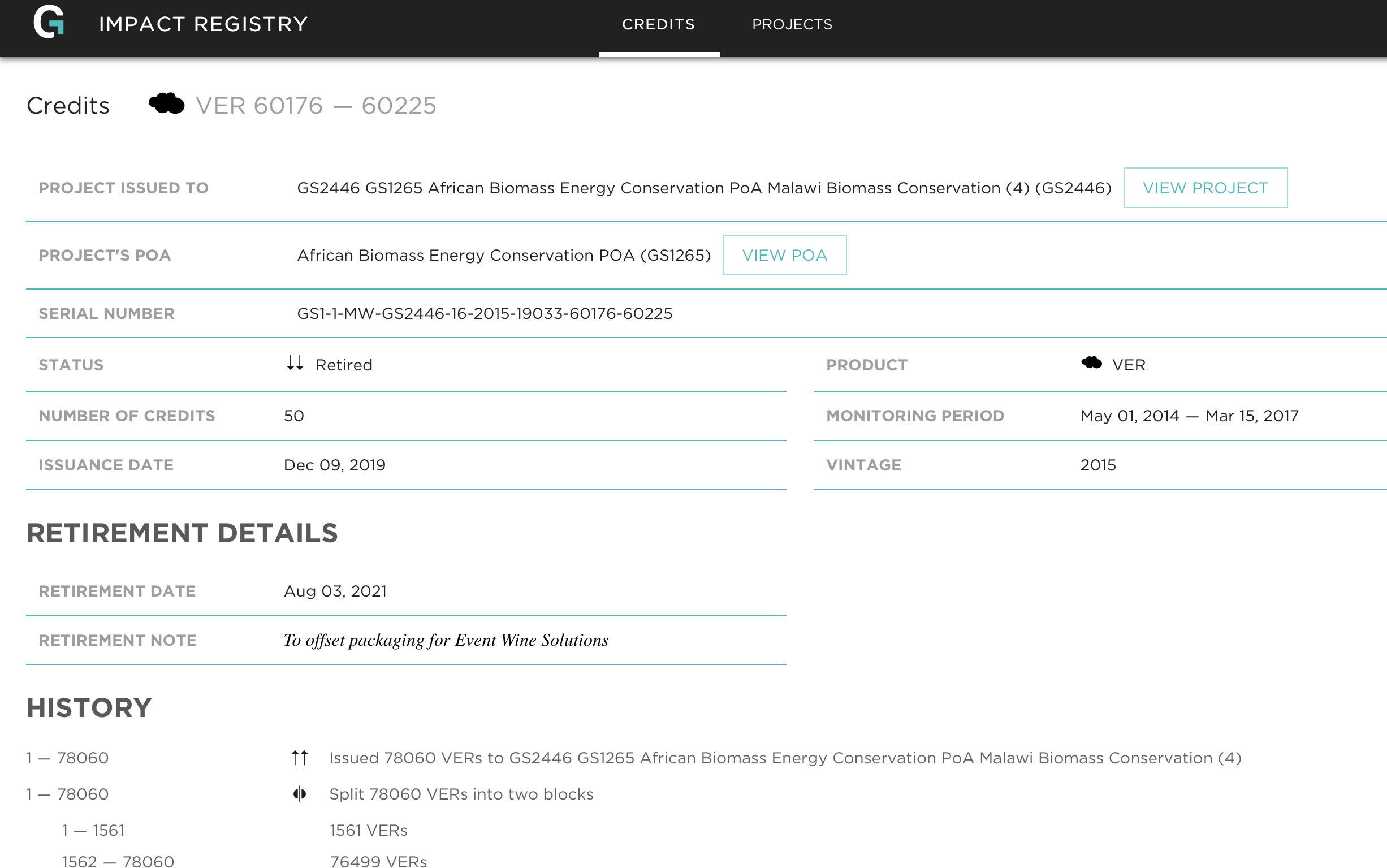
Task: Click the Issued 78060 VERs history entry
Action: click(784, 758)
